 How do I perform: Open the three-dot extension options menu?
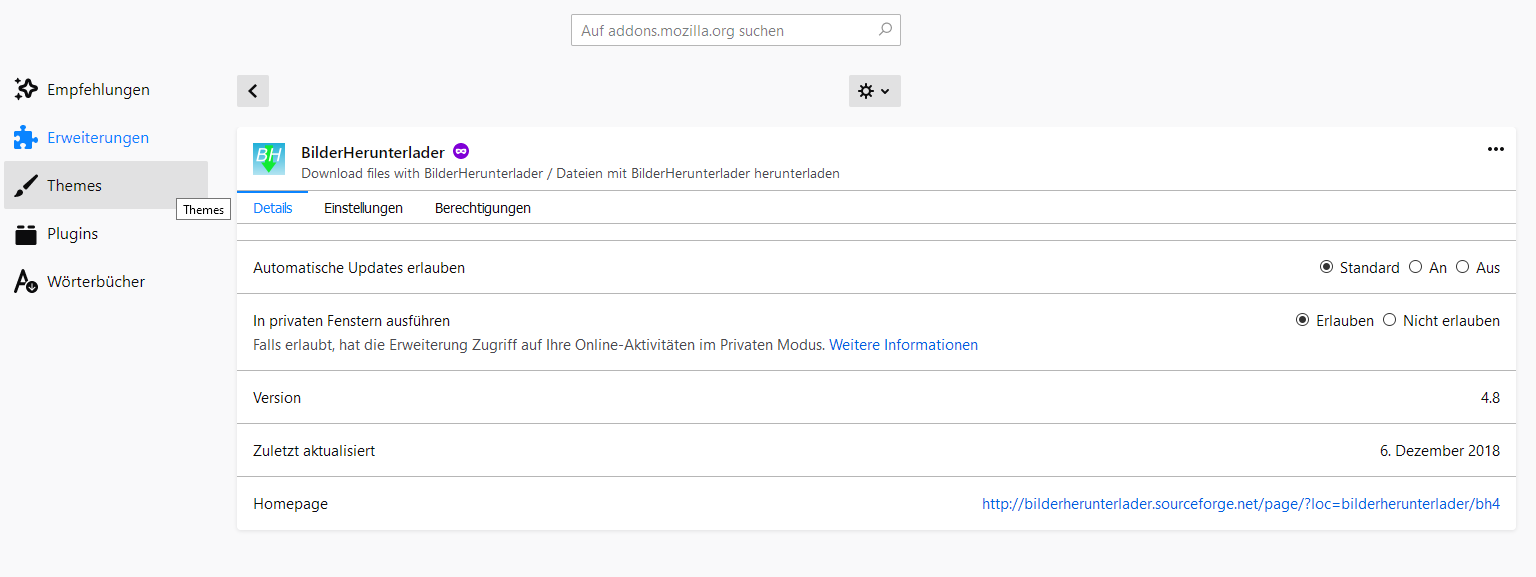(1495, 149)
